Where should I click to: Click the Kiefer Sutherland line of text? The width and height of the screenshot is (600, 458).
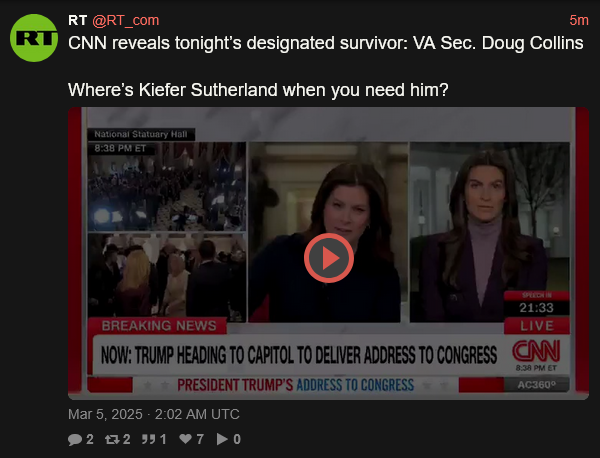coord(258,90)
